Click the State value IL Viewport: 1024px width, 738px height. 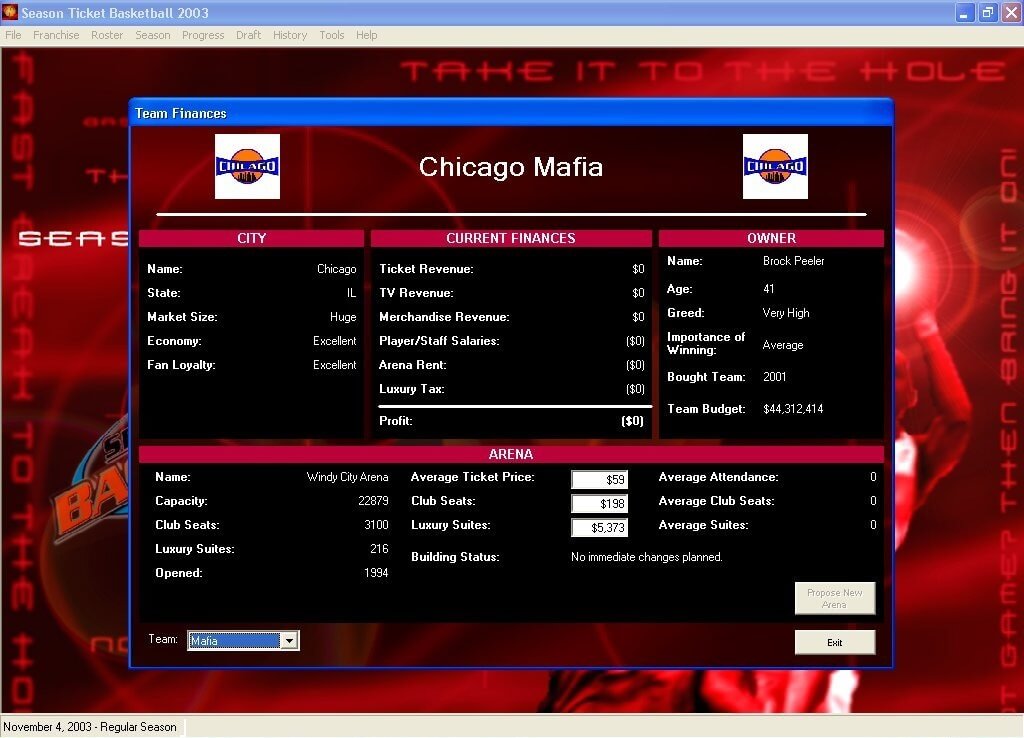point(351,293)
